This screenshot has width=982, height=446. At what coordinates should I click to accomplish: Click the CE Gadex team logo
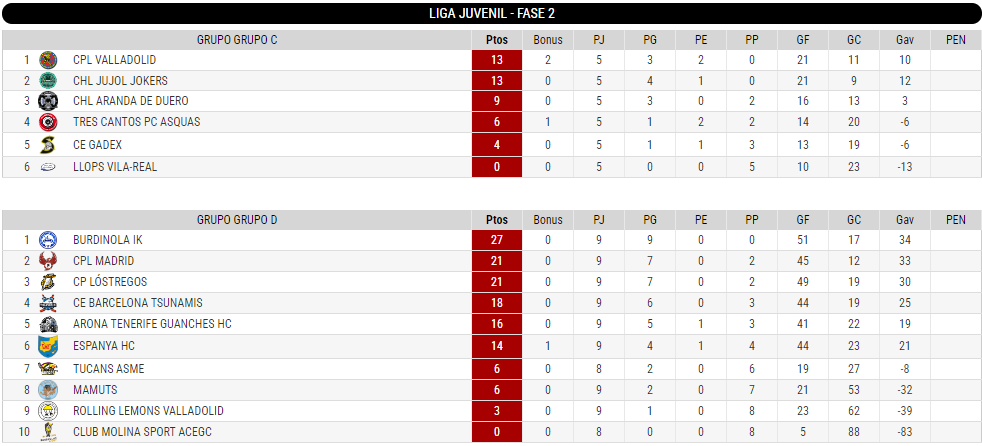pos(48,145)
